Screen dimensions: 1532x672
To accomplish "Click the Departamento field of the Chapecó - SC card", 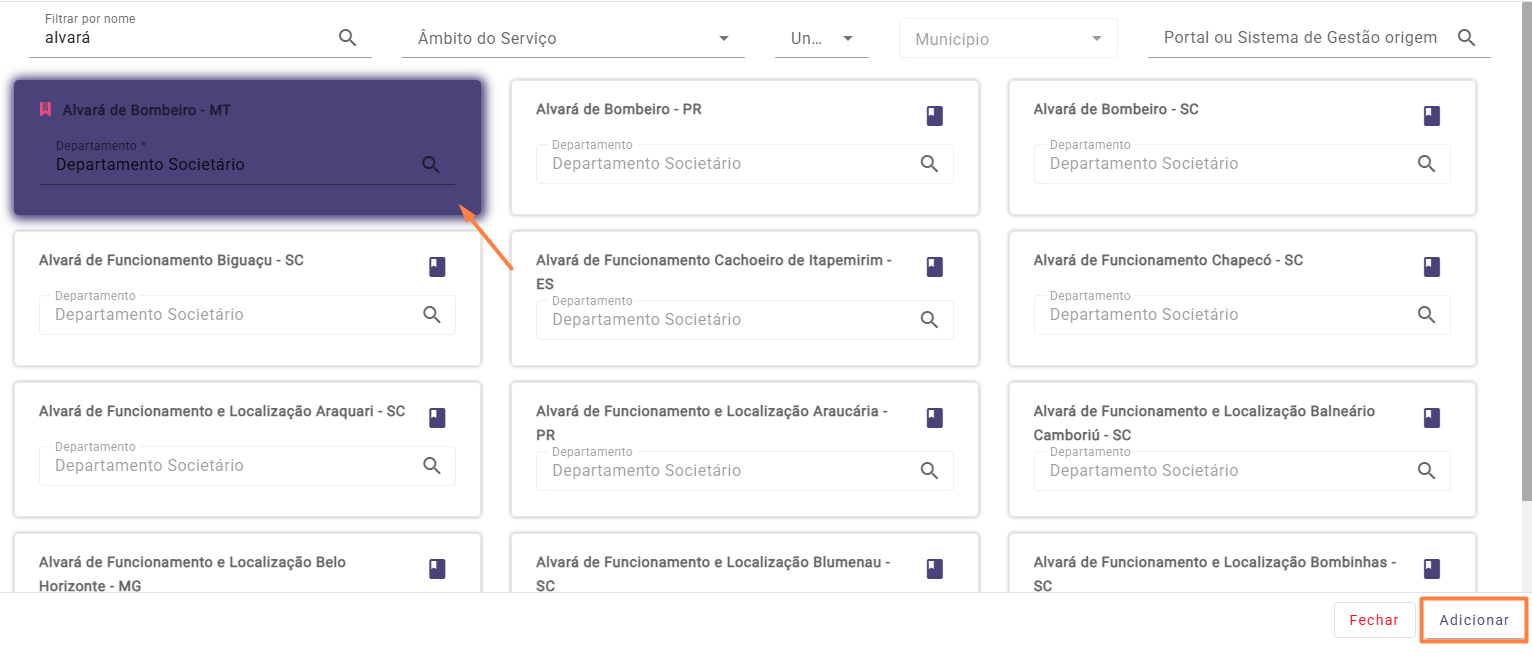I will (1241, 314).
